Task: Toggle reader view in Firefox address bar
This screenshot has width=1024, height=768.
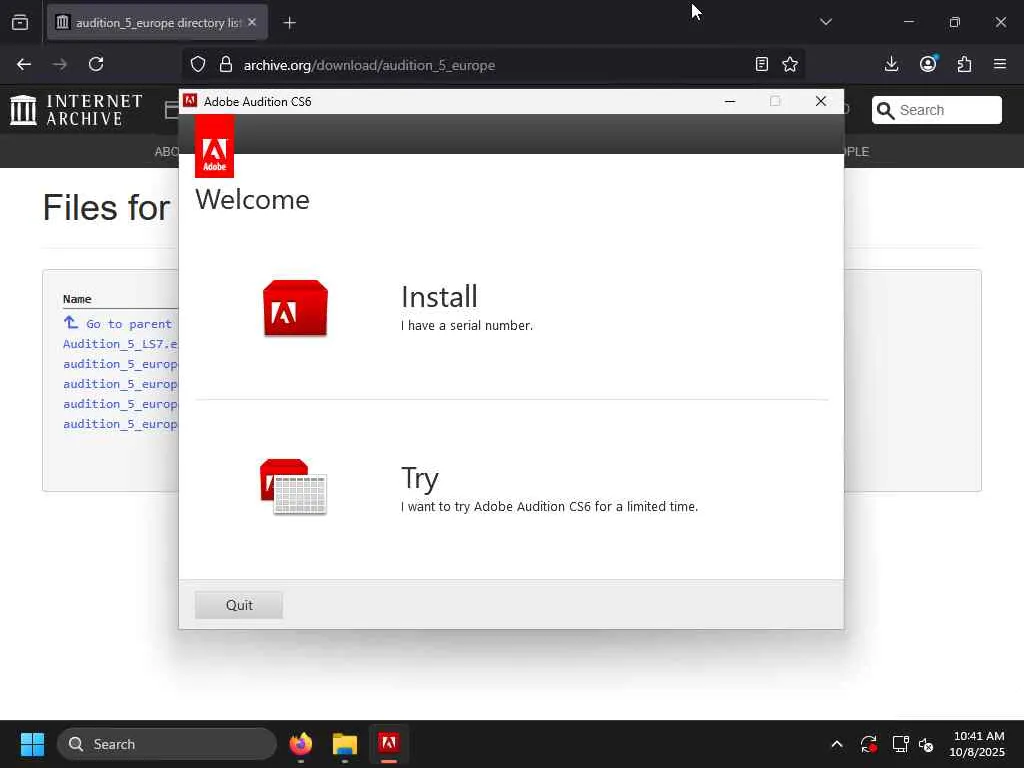Action: [x=761, y=64]
